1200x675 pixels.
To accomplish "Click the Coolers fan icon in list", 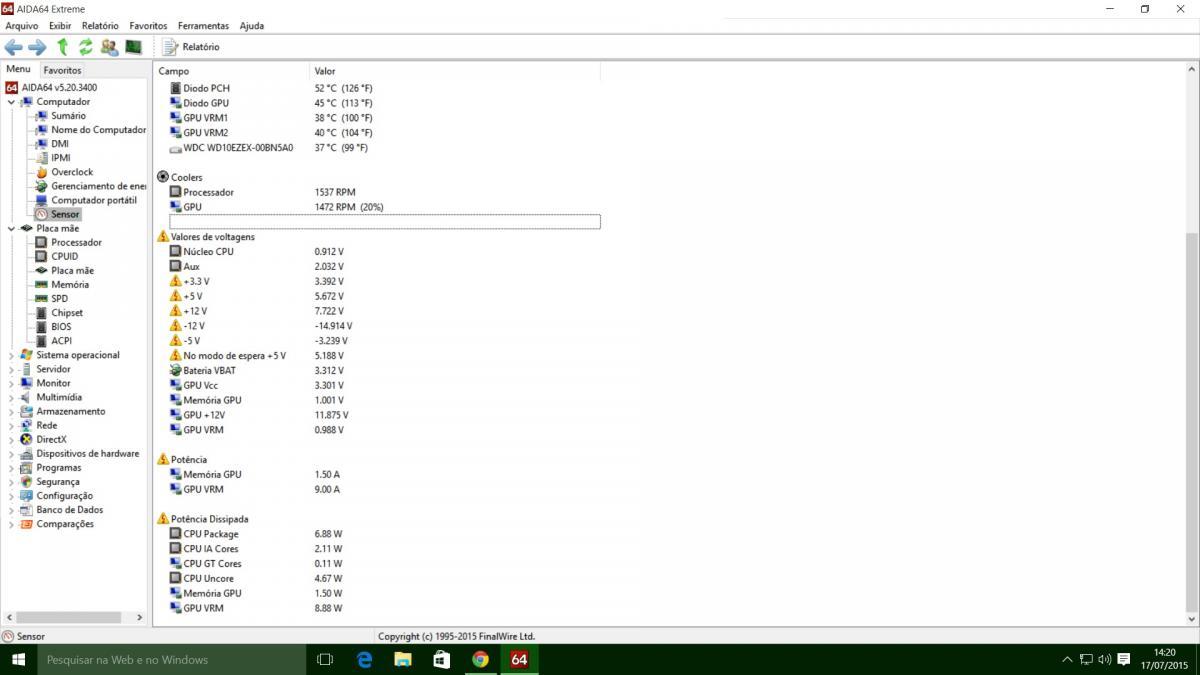I will [163, 177].
